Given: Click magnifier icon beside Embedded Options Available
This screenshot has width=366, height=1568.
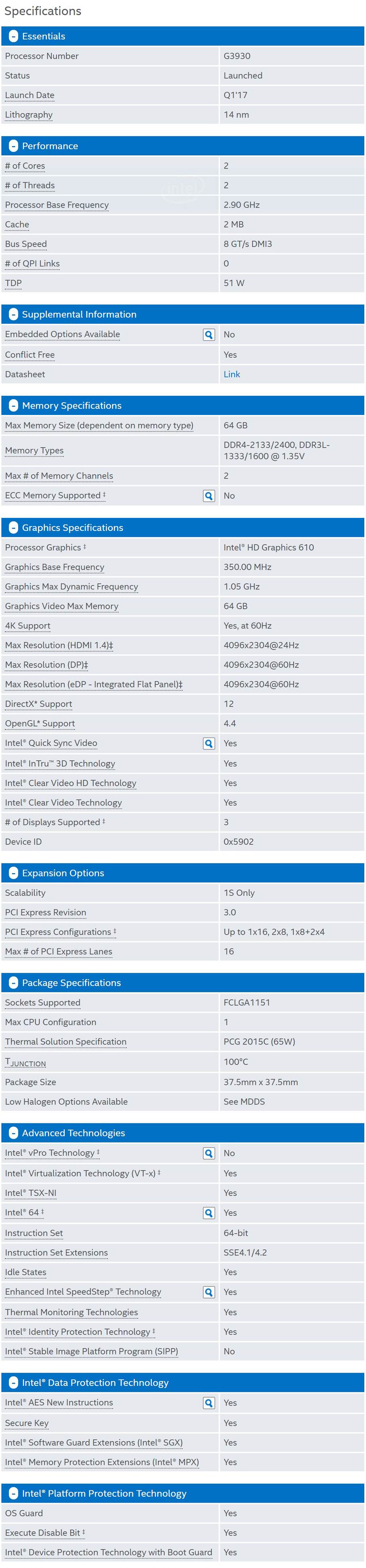Looking at the screenshot, I should pyautogui.click(x=209, y=334).
